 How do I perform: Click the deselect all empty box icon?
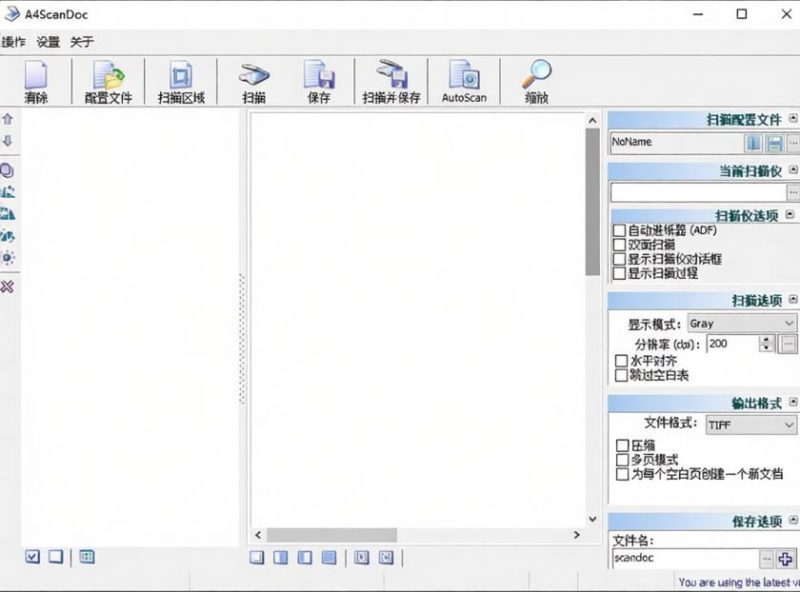tap(56, 556)
